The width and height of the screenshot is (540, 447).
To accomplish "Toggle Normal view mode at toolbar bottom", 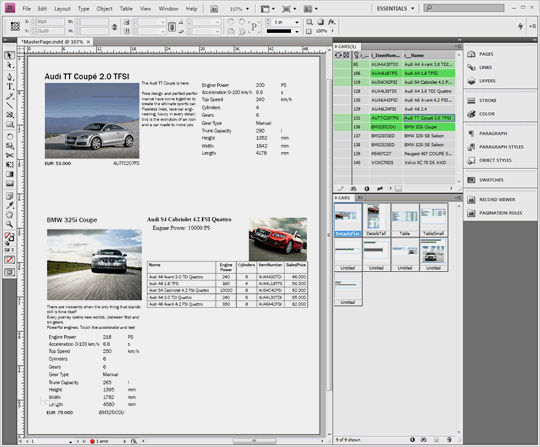I will pyautogui.click(x=9, y=272).
